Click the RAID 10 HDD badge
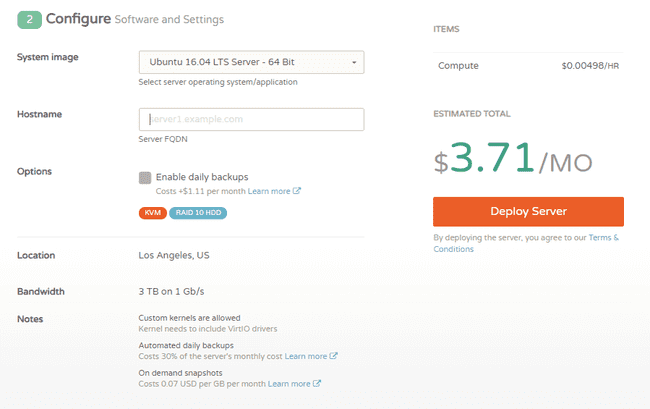 [198, 213]
